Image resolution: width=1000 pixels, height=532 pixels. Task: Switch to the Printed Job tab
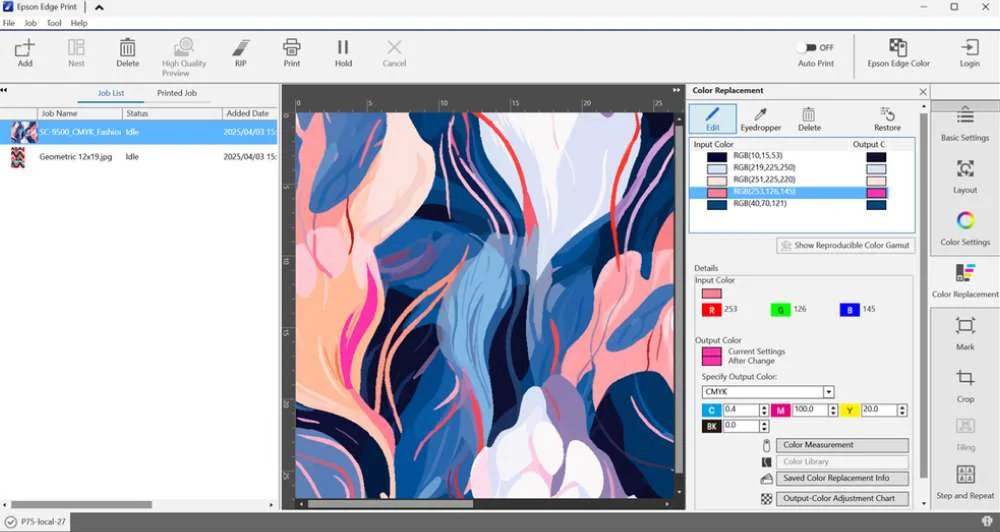tap(177, 93)
